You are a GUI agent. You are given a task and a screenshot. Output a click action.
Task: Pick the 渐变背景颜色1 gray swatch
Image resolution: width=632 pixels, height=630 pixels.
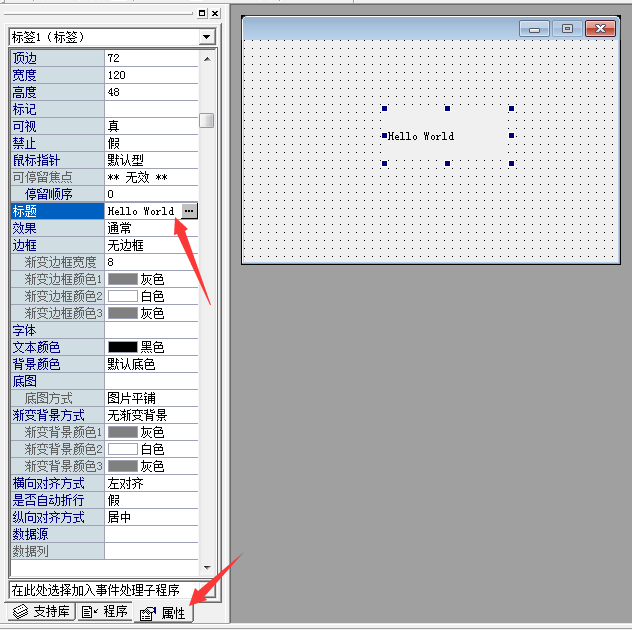pos(123,432)
